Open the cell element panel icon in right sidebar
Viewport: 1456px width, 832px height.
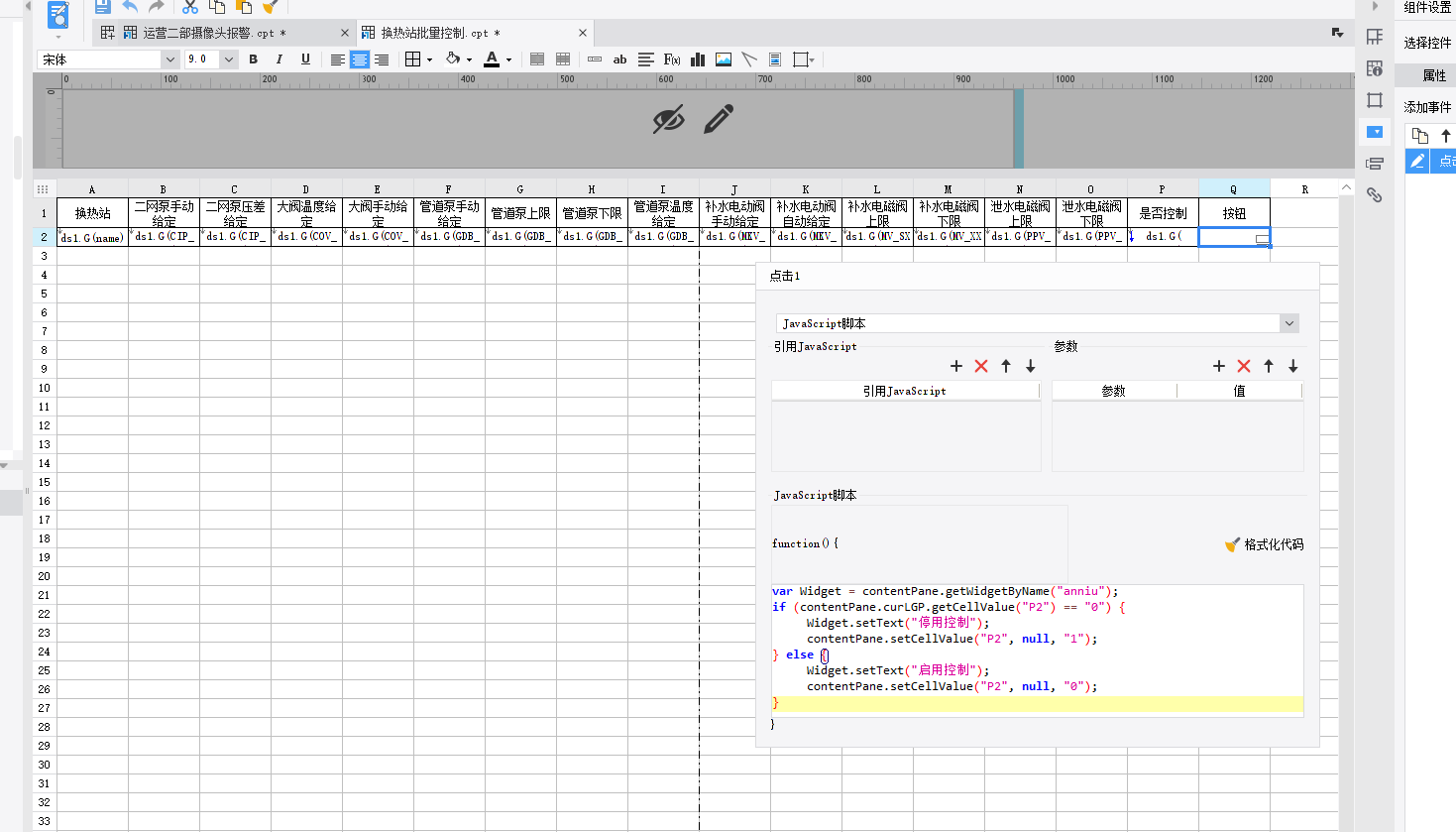[1374, 37]
